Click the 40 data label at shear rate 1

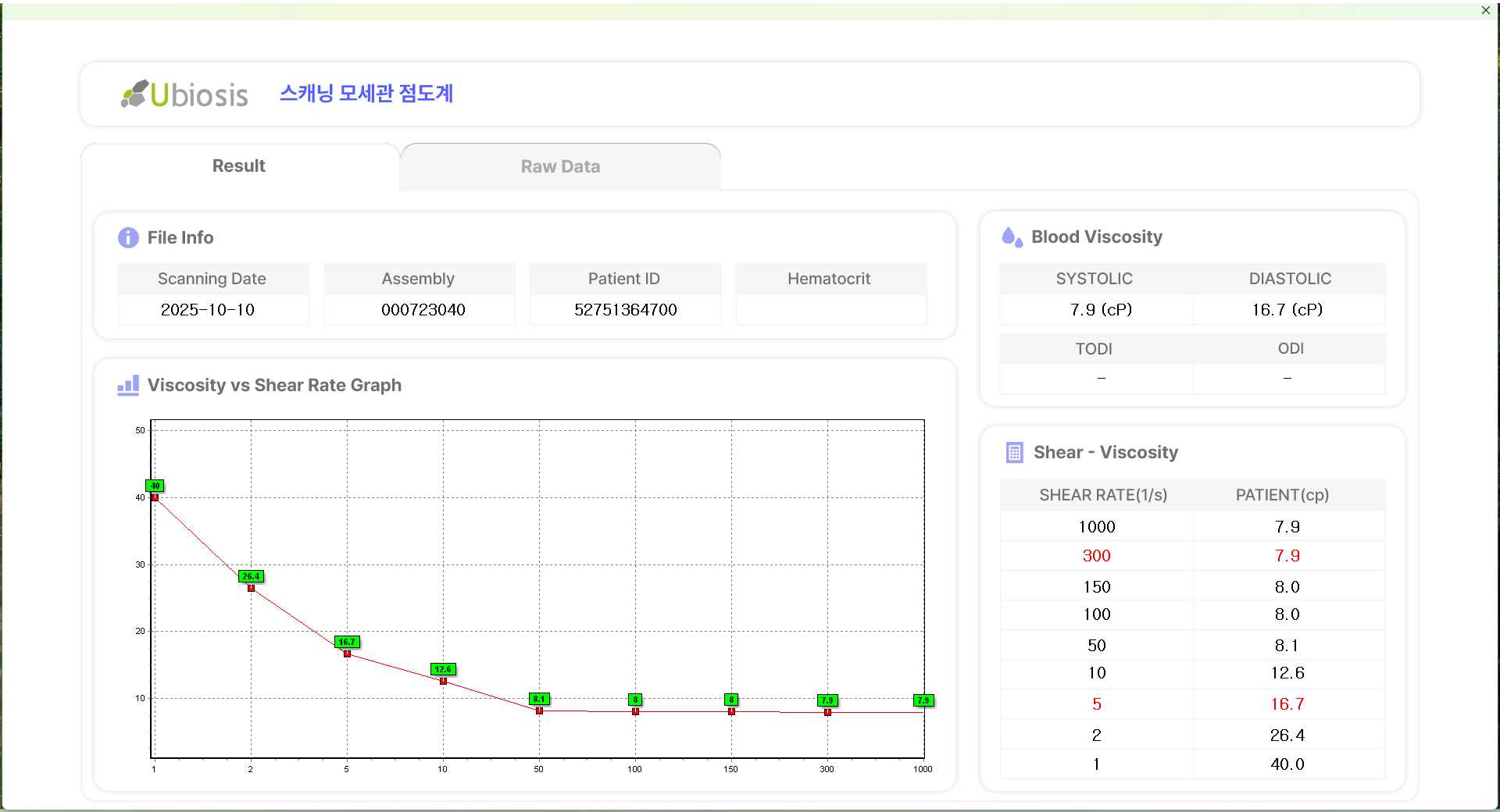tap(155, 486)
